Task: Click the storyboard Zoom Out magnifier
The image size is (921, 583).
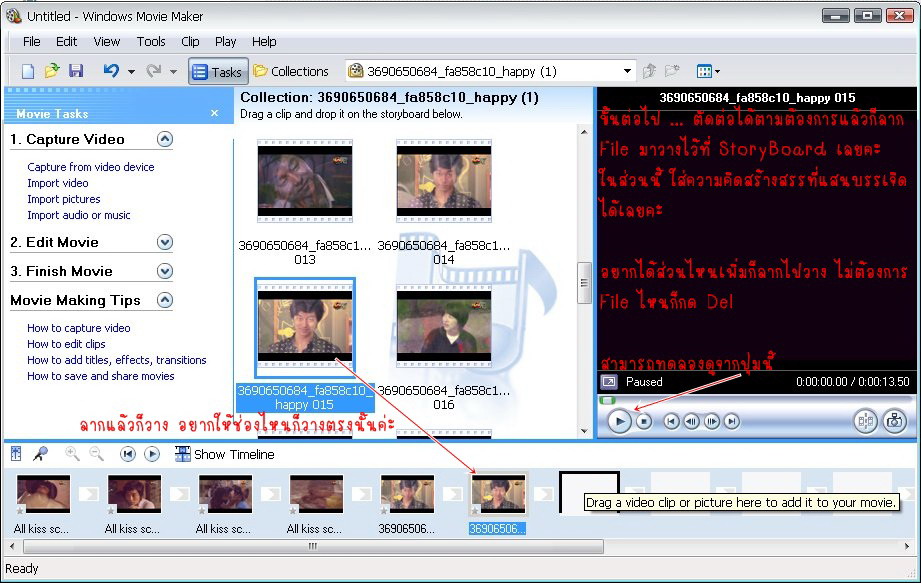Action: [x=96, y=454]
